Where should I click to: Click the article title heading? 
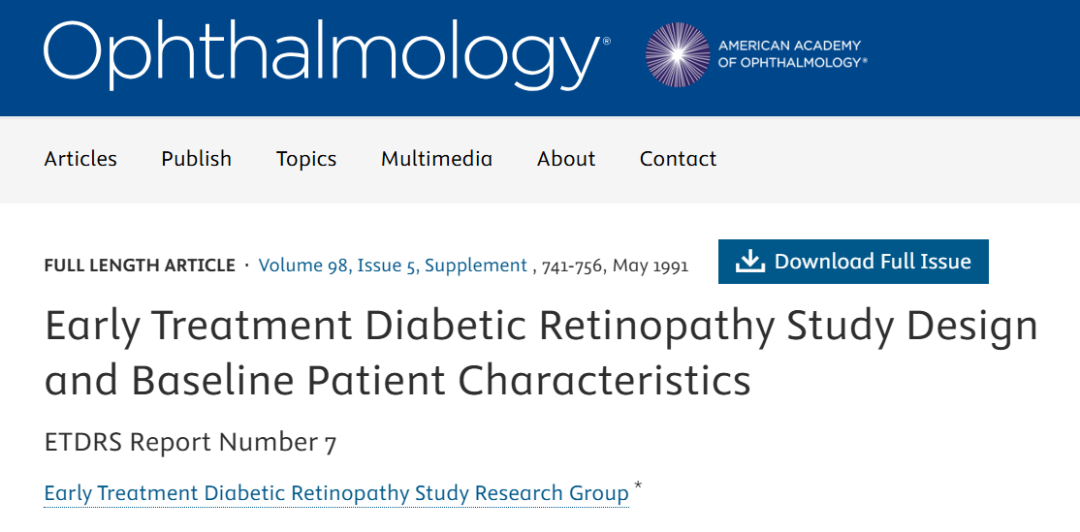[540, 353]
